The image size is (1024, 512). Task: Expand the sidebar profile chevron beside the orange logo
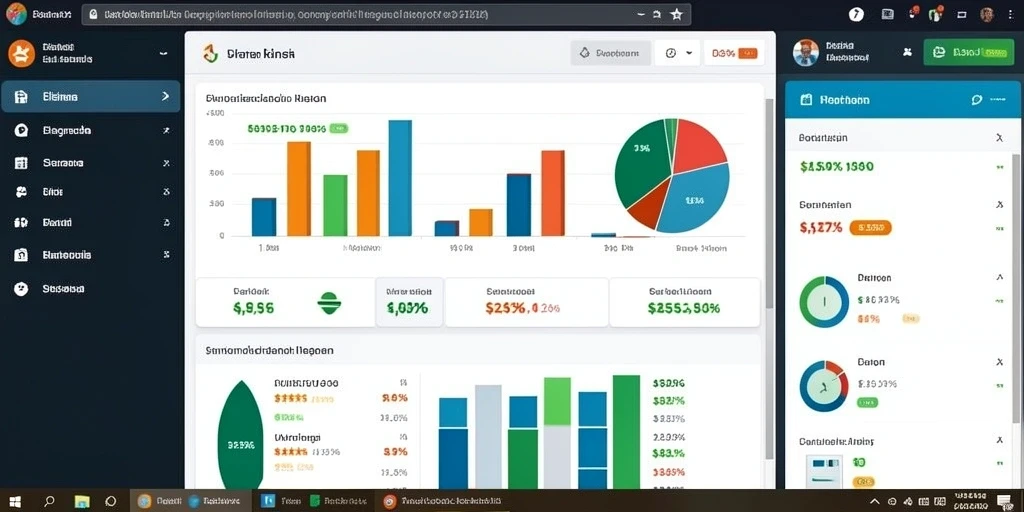(163, 54)
